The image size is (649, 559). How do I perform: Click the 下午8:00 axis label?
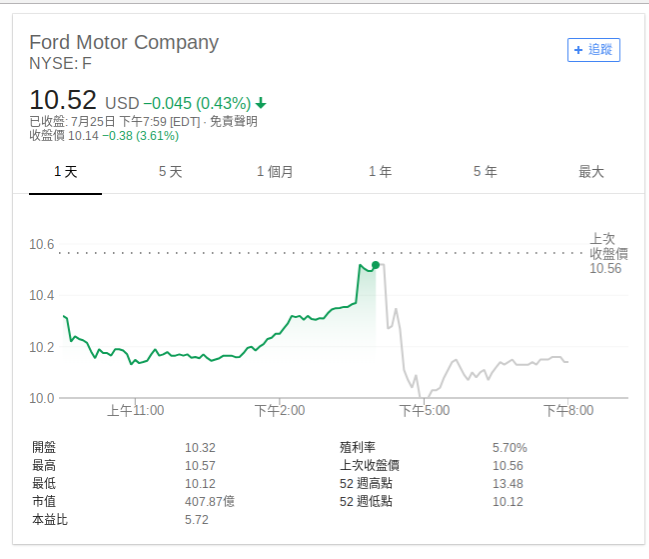pos(568,410)
